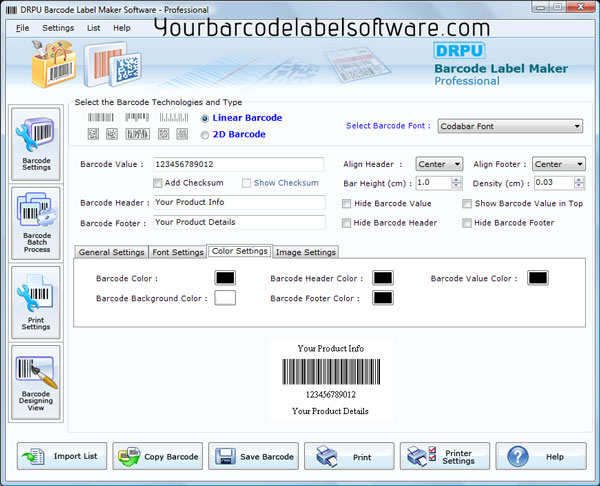The image size is (600, 486).
Task: Open the List menu
Action: pyautogui.click(x=93, y=28)
